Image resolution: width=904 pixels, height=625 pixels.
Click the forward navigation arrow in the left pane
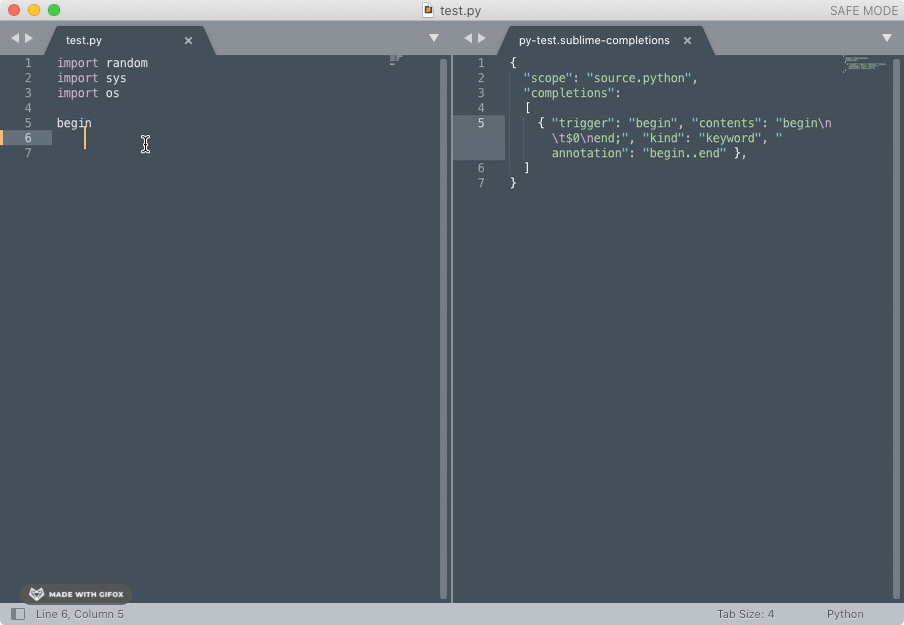[x=26, y=37]
